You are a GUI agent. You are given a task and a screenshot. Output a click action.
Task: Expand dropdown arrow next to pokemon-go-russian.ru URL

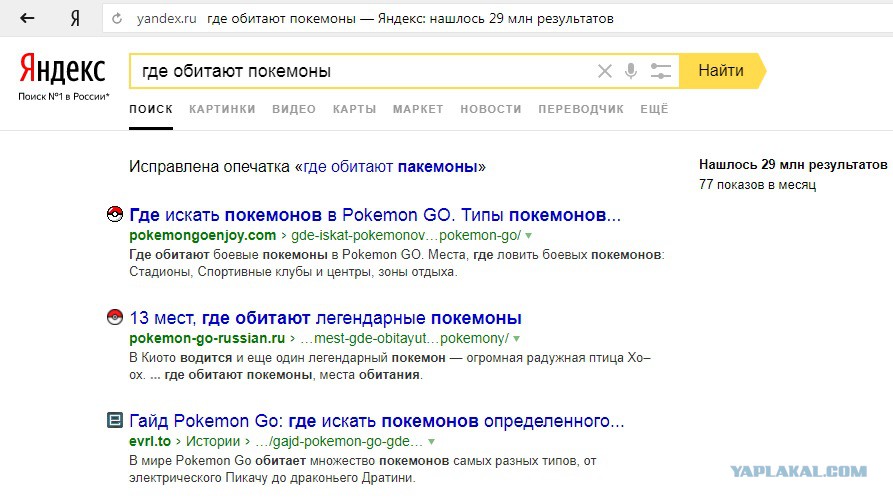click(x=517, y=339)
